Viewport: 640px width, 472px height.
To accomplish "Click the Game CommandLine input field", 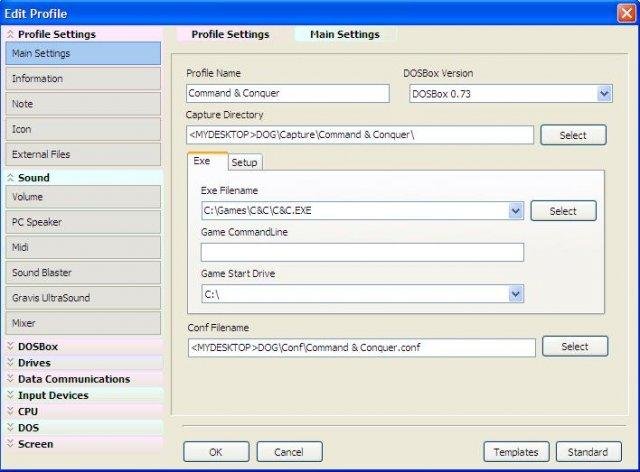I will pos(362,252).
